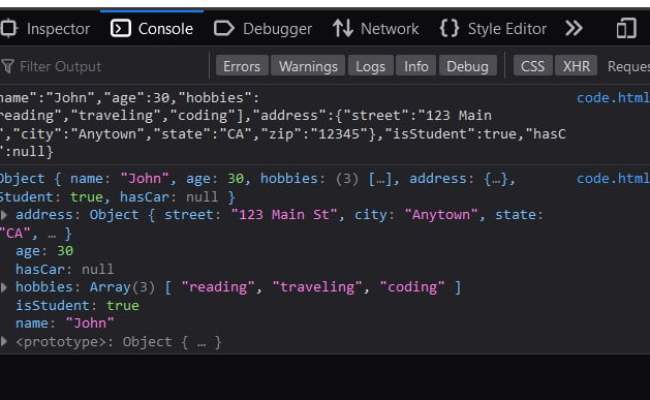
Task: Click the Network arrows icon
Action: (x=342, y=29)
